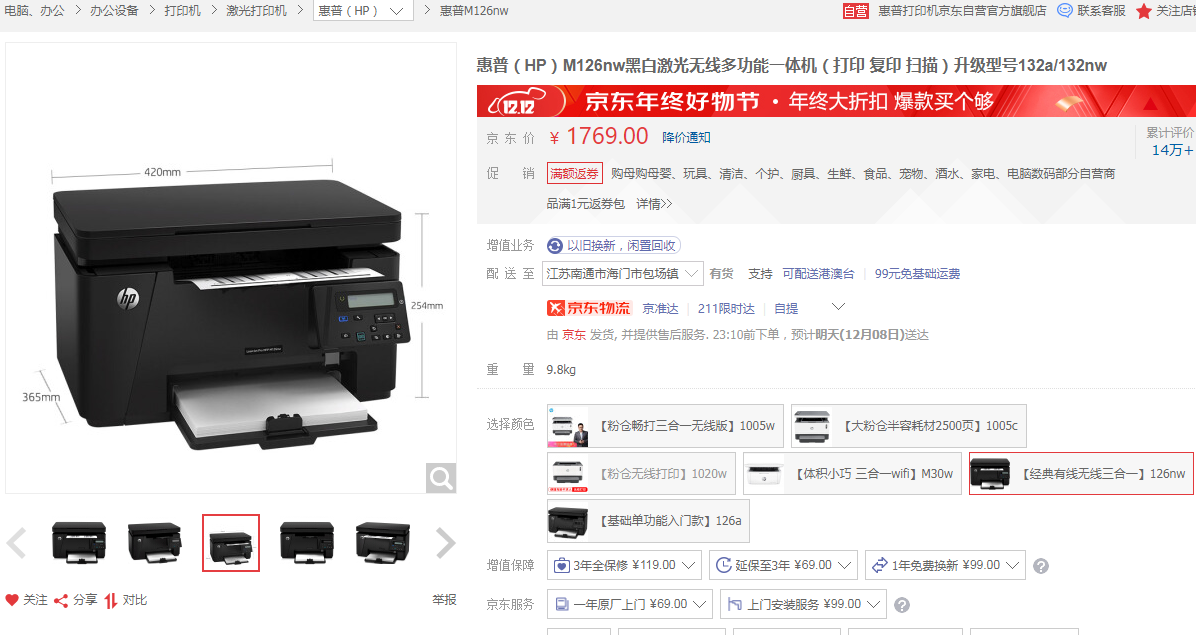Click the ¥1769.00 price text
Image resolution: width=1196 pixels, height=635 pixels.
tap(599, 136)
